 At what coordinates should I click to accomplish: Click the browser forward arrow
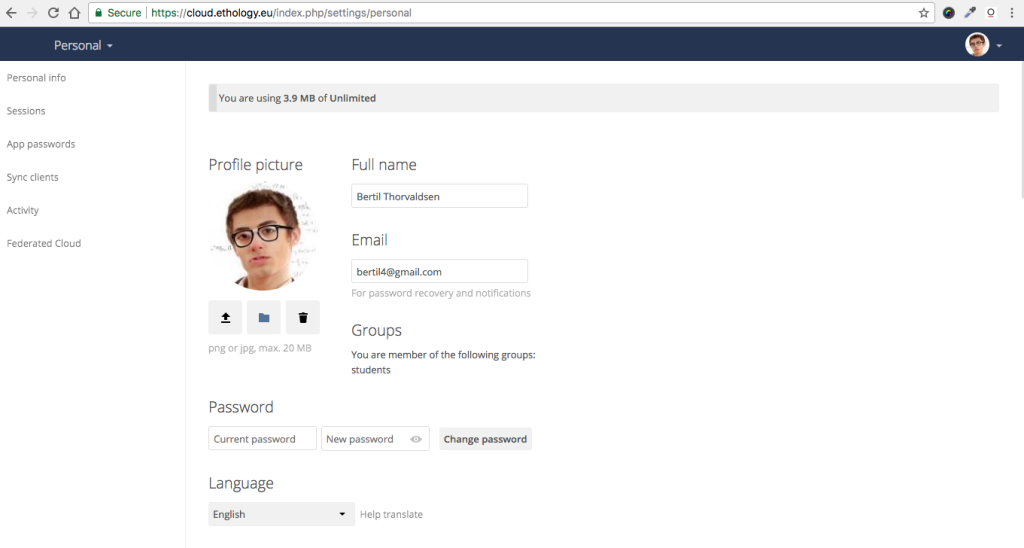(x=32, y=12)
